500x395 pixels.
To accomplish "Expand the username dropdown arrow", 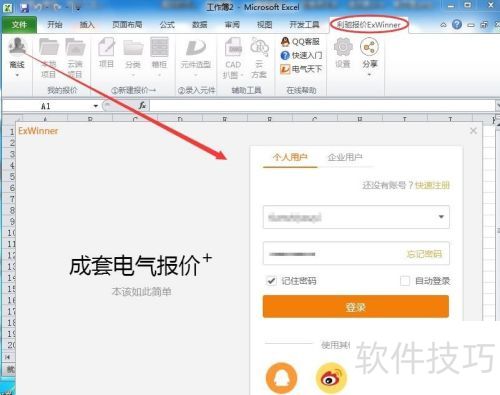I will click(441, 217).
